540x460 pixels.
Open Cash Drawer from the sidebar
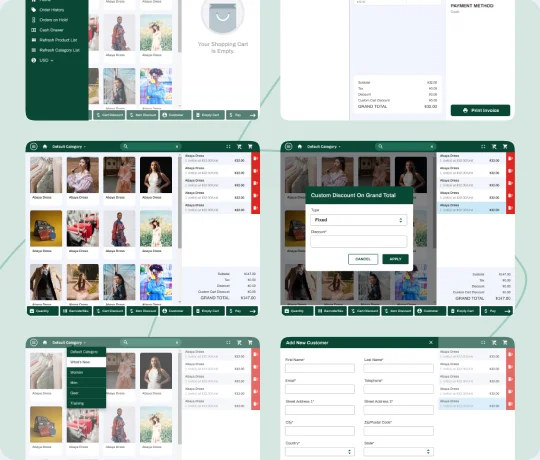point(51,30)
